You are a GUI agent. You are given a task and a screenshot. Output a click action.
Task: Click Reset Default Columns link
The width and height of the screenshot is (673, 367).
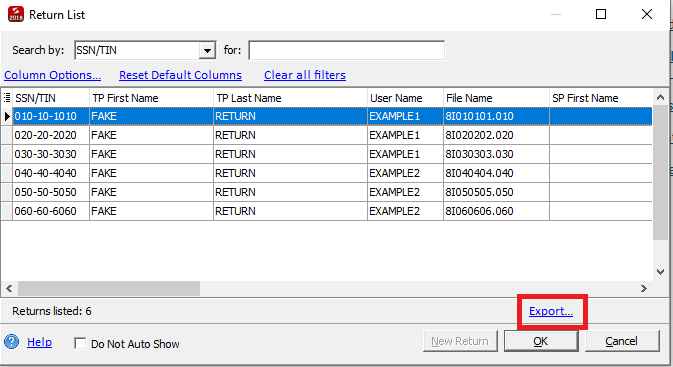coord(180,75)
